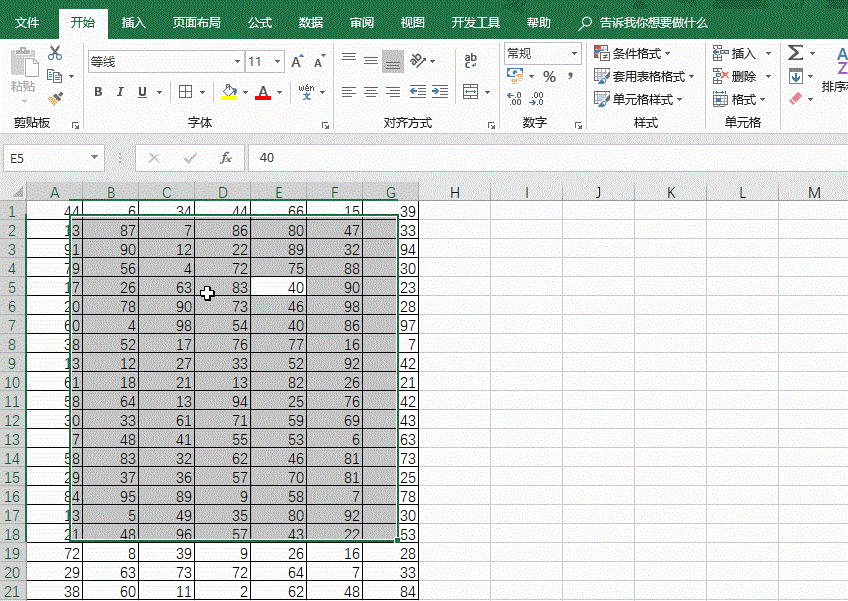Click the Copy icon in clipboard group
848x601 pixels.
coord(55,76)
